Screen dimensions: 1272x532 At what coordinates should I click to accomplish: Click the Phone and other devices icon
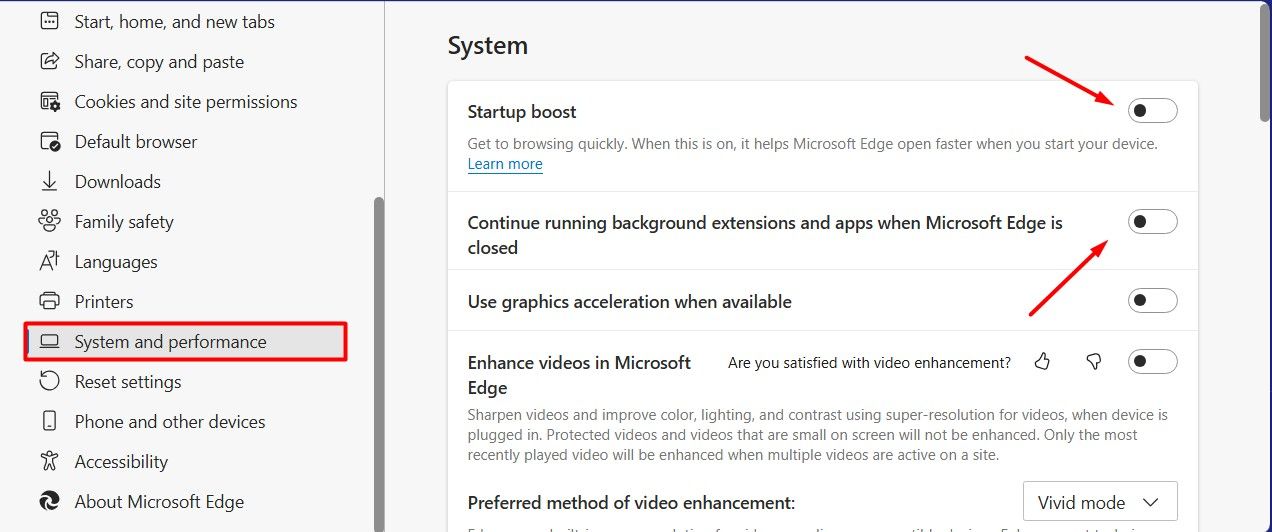pos(49,421)
